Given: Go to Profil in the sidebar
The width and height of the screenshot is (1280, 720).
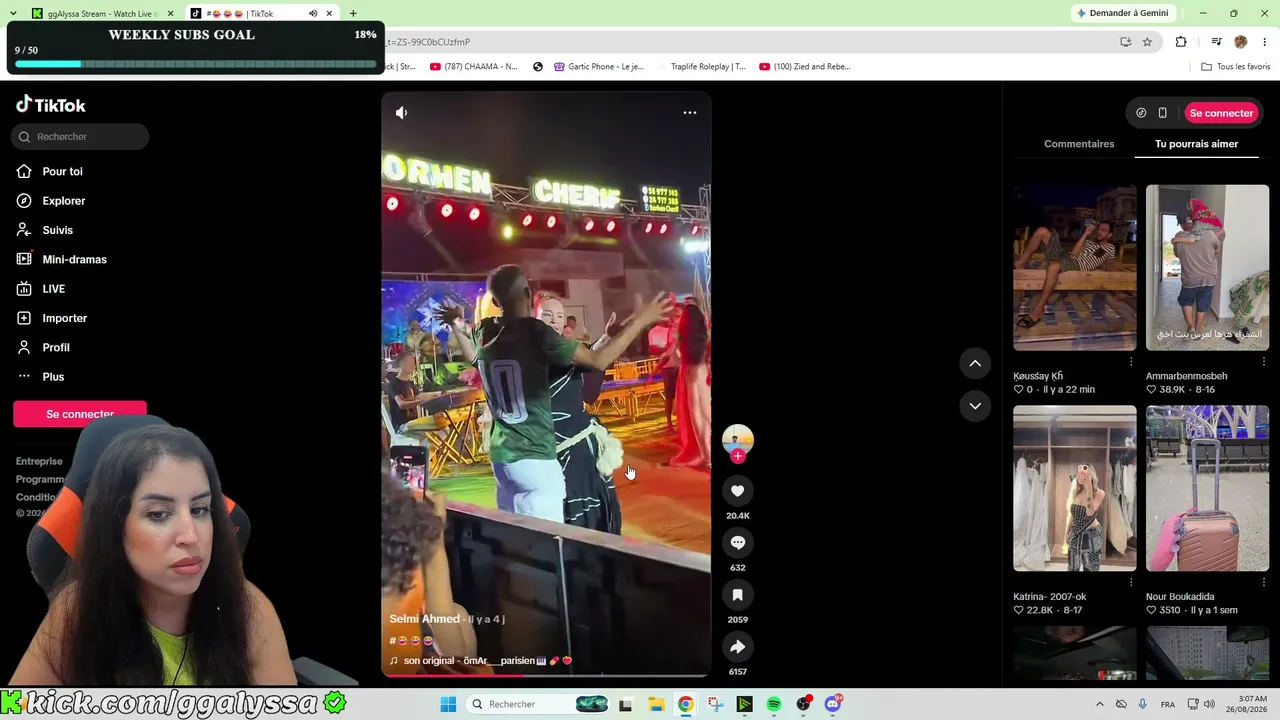Looking at the screenshot, I should (x=56, y=348).
